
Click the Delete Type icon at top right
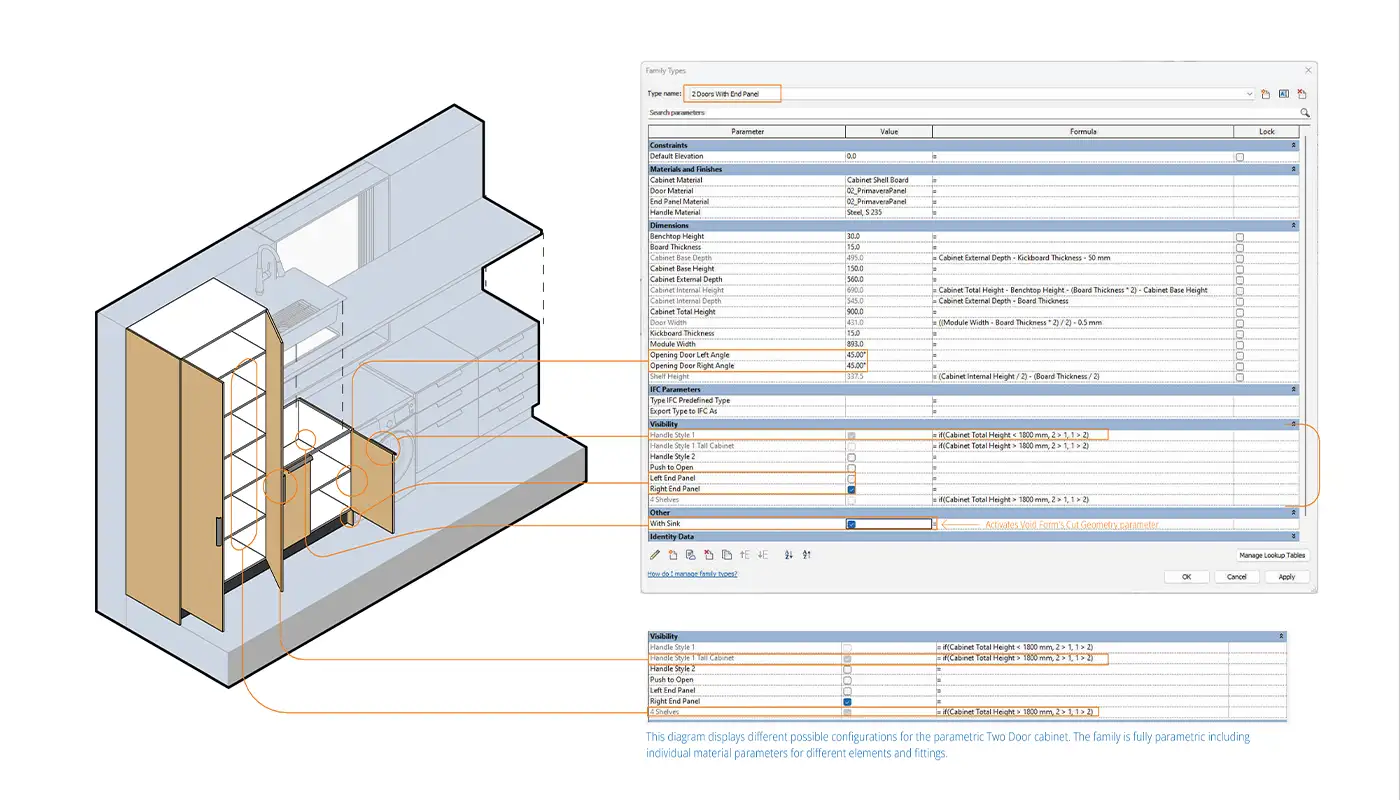point(1302,94)
